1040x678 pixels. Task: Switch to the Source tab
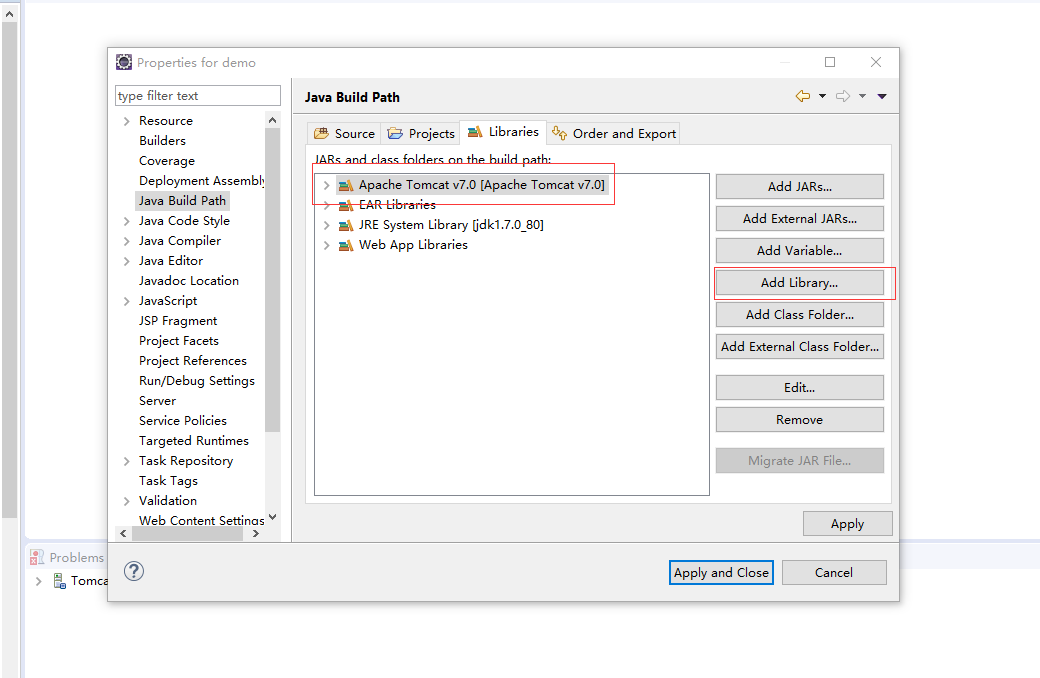(x=344, y=133)
